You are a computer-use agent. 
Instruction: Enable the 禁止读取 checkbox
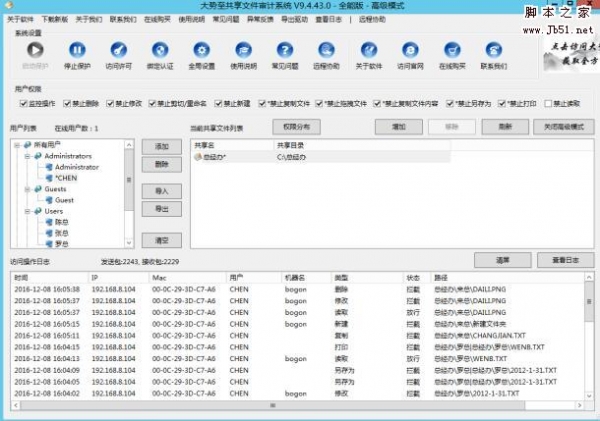551,102
